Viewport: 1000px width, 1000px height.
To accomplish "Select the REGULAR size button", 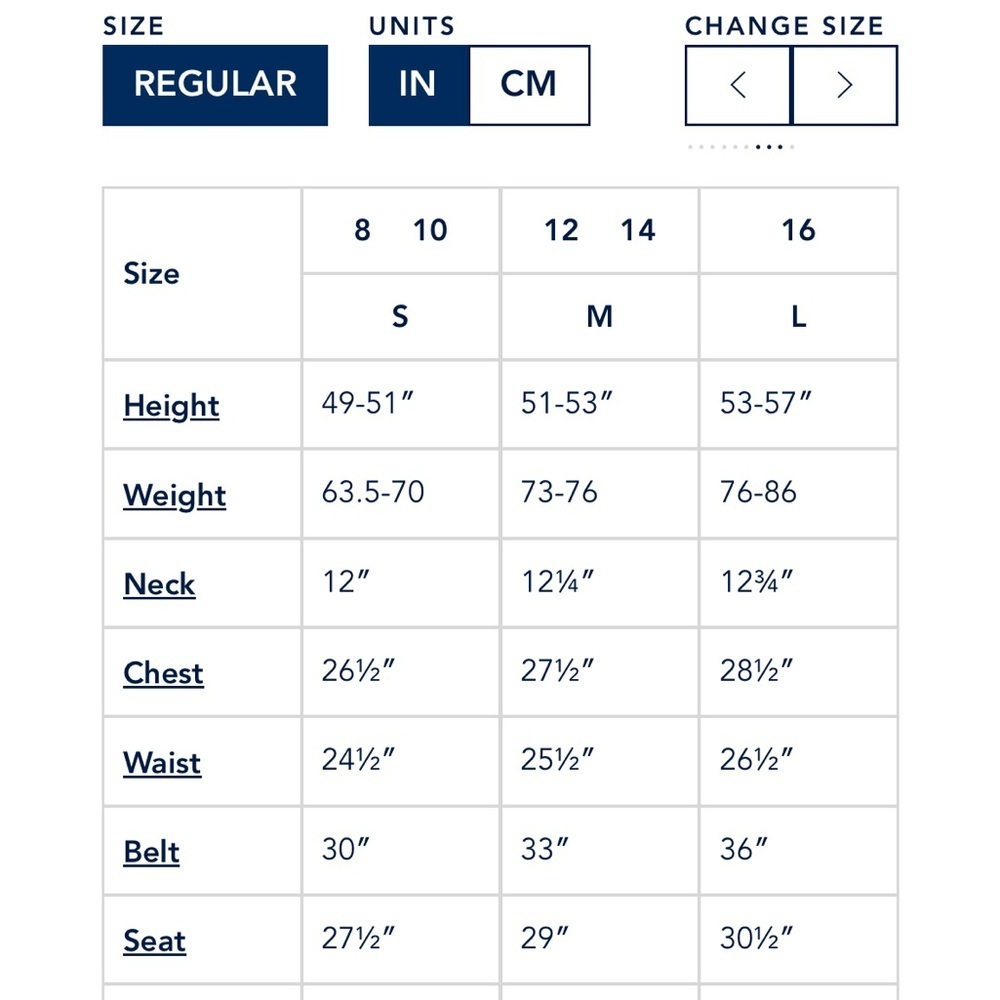I will point(215,85).
